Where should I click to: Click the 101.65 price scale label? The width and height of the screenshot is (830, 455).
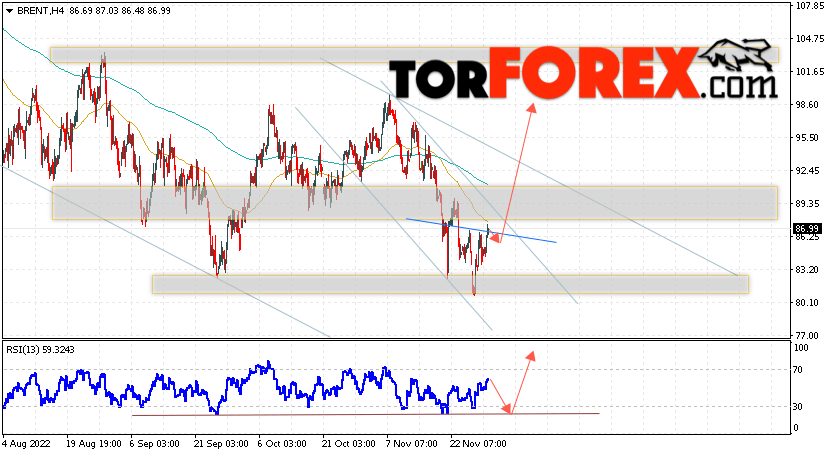(x=810, y=71)
